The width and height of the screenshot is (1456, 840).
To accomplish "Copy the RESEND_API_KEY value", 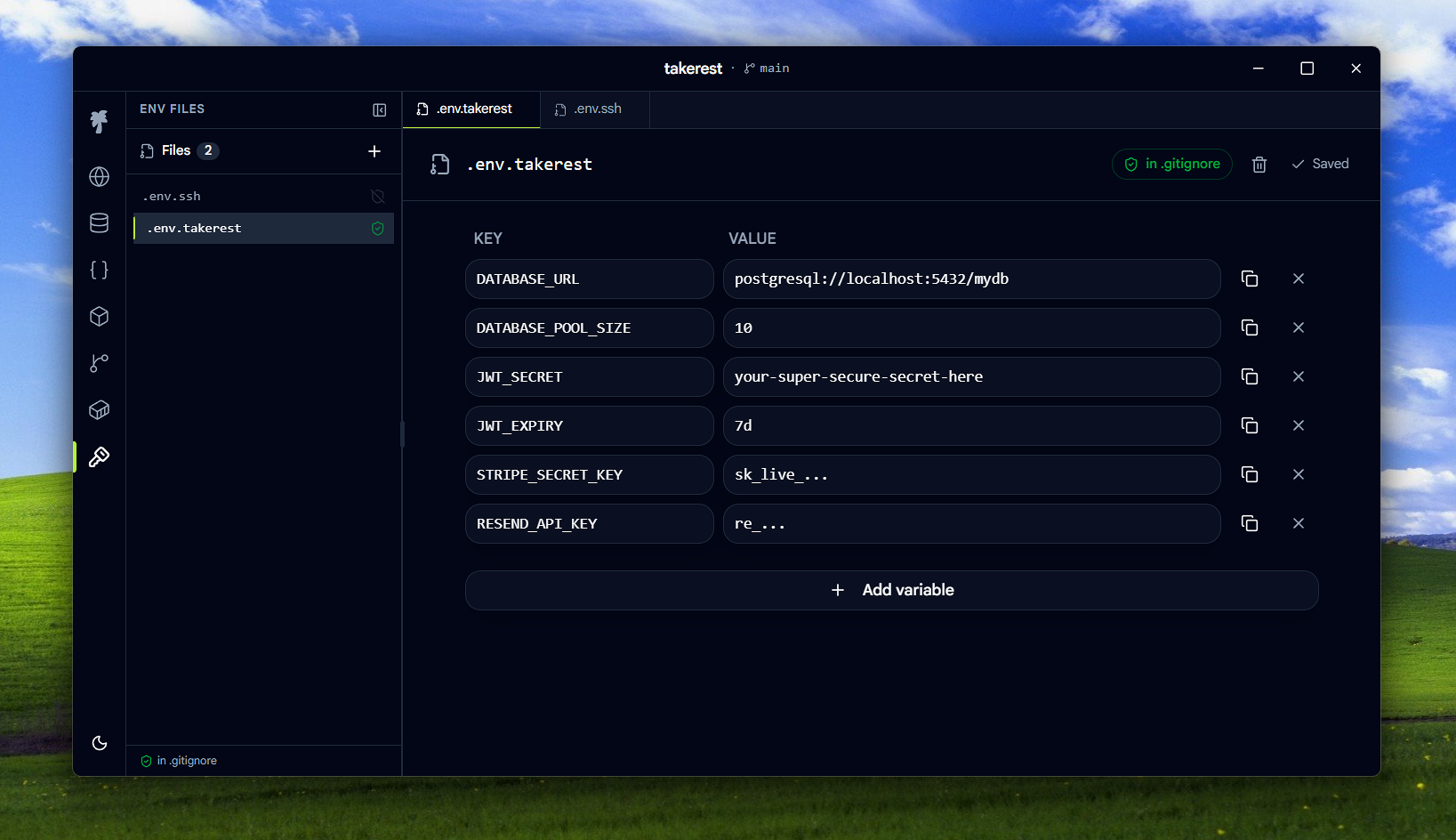I will tap(1249, 524).
